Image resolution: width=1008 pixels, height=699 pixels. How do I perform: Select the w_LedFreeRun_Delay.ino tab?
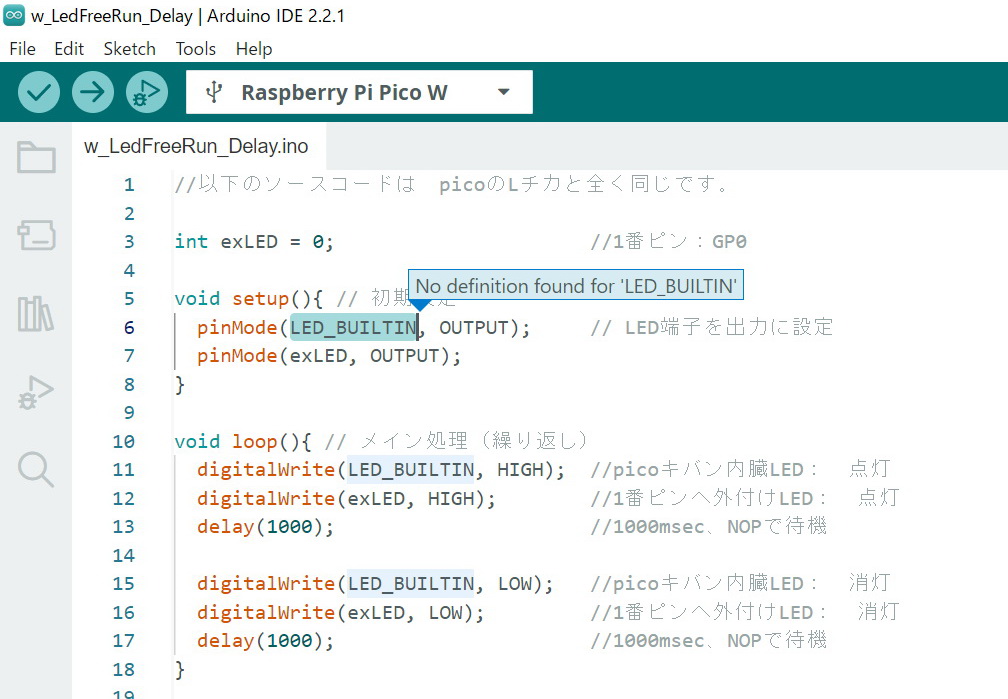click(196, 146)
